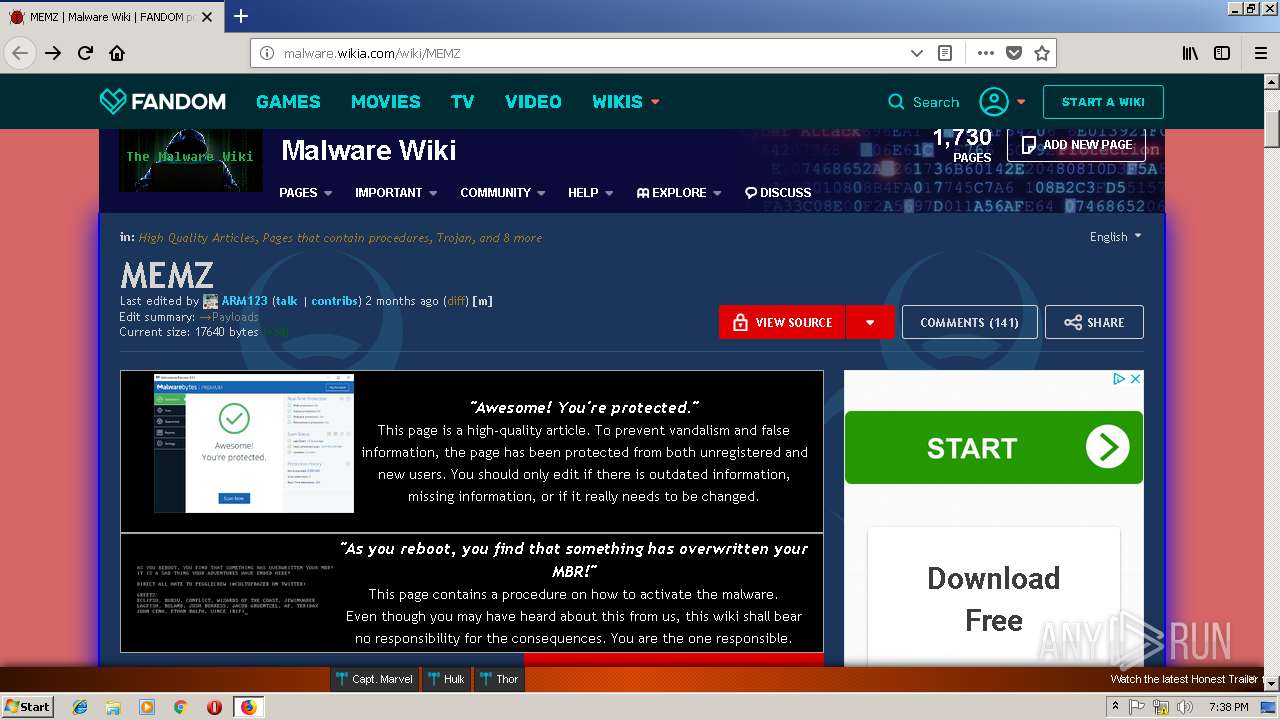This screenshot has height=720, width=1280.
Task: Open the diff link in edit info
Action: (456, 301)
